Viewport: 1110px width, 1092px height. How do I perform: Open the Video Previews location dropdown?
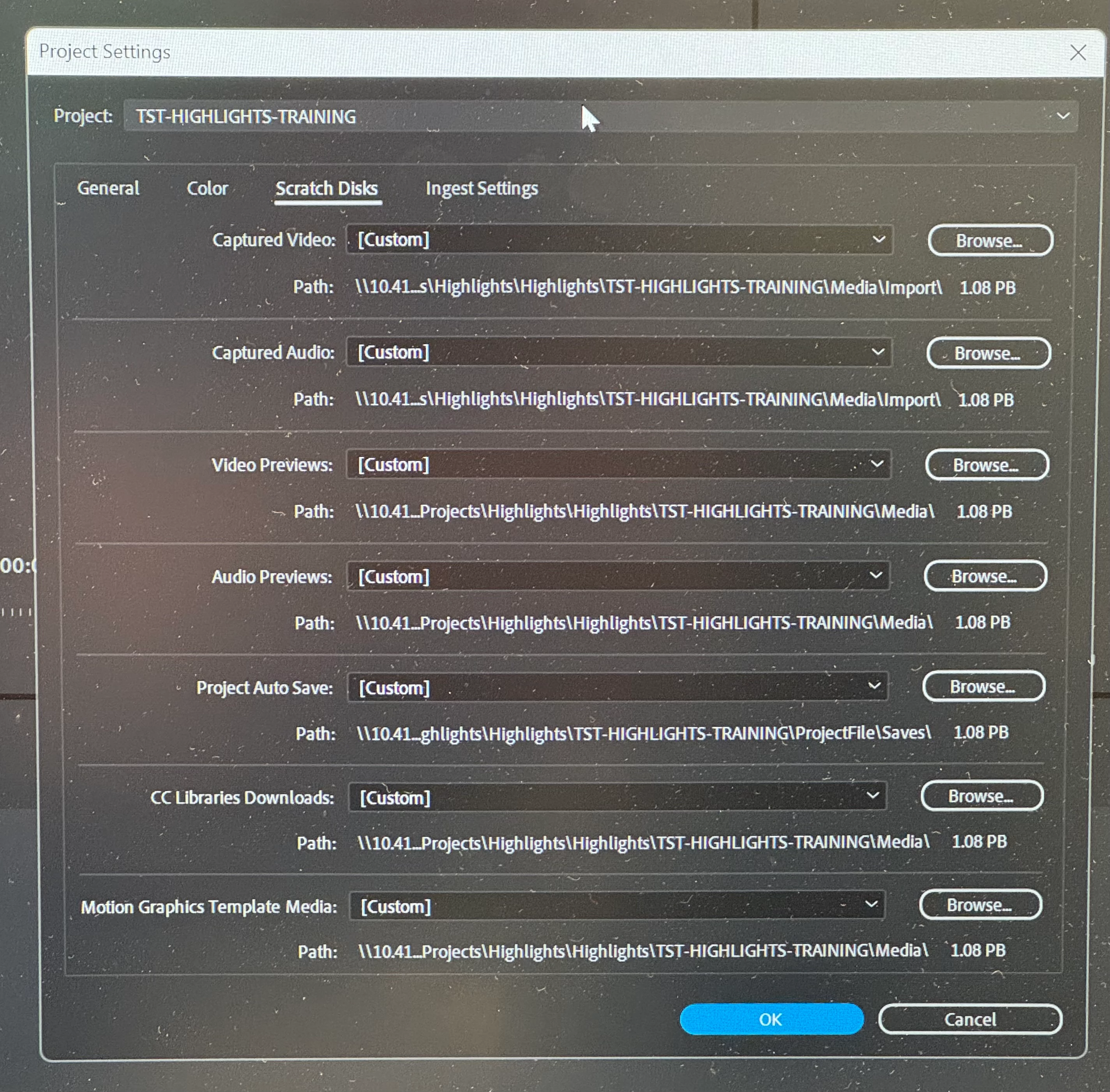point(619,464)
